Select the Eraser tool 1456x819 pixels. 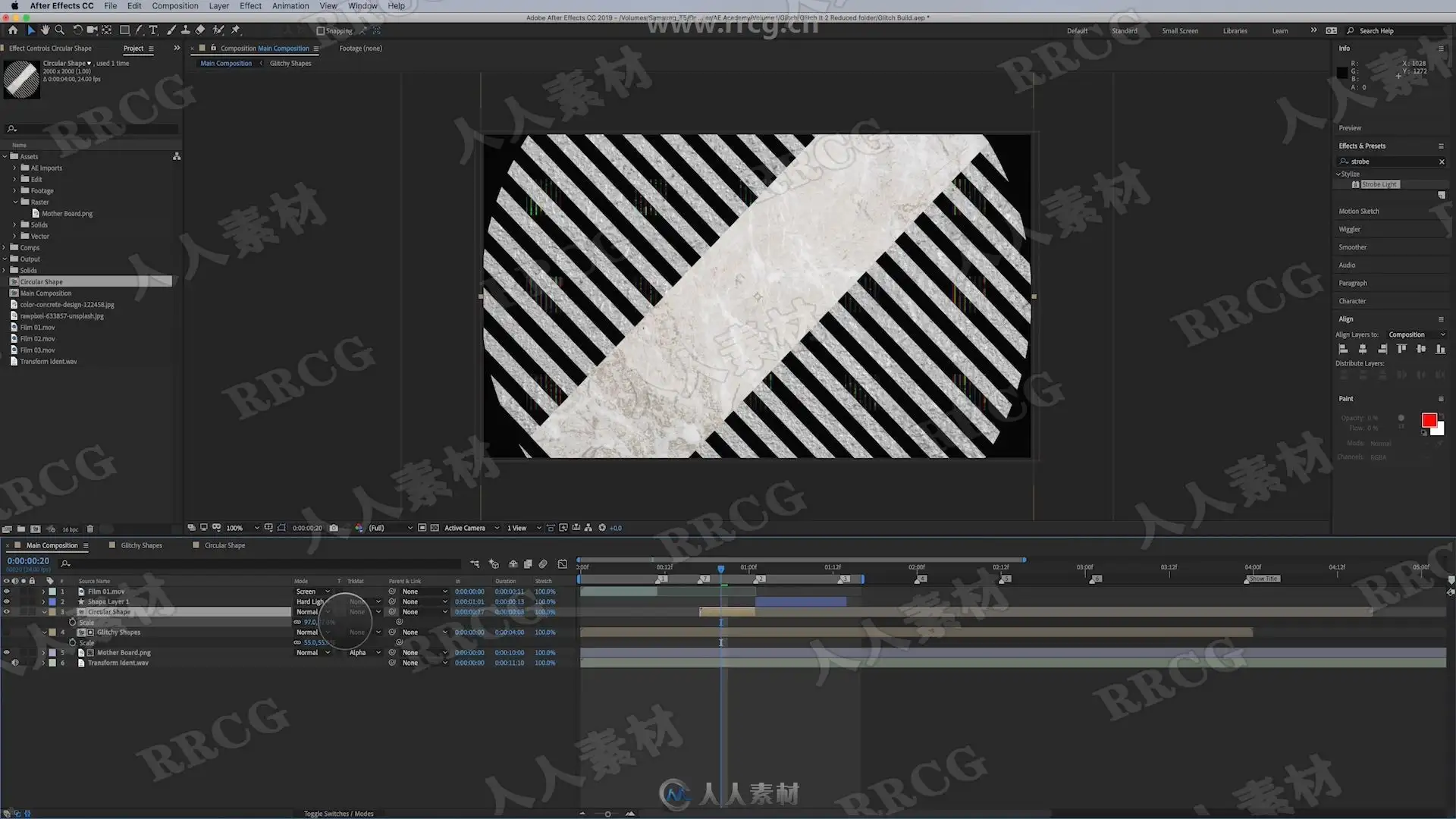click(200, 30)
